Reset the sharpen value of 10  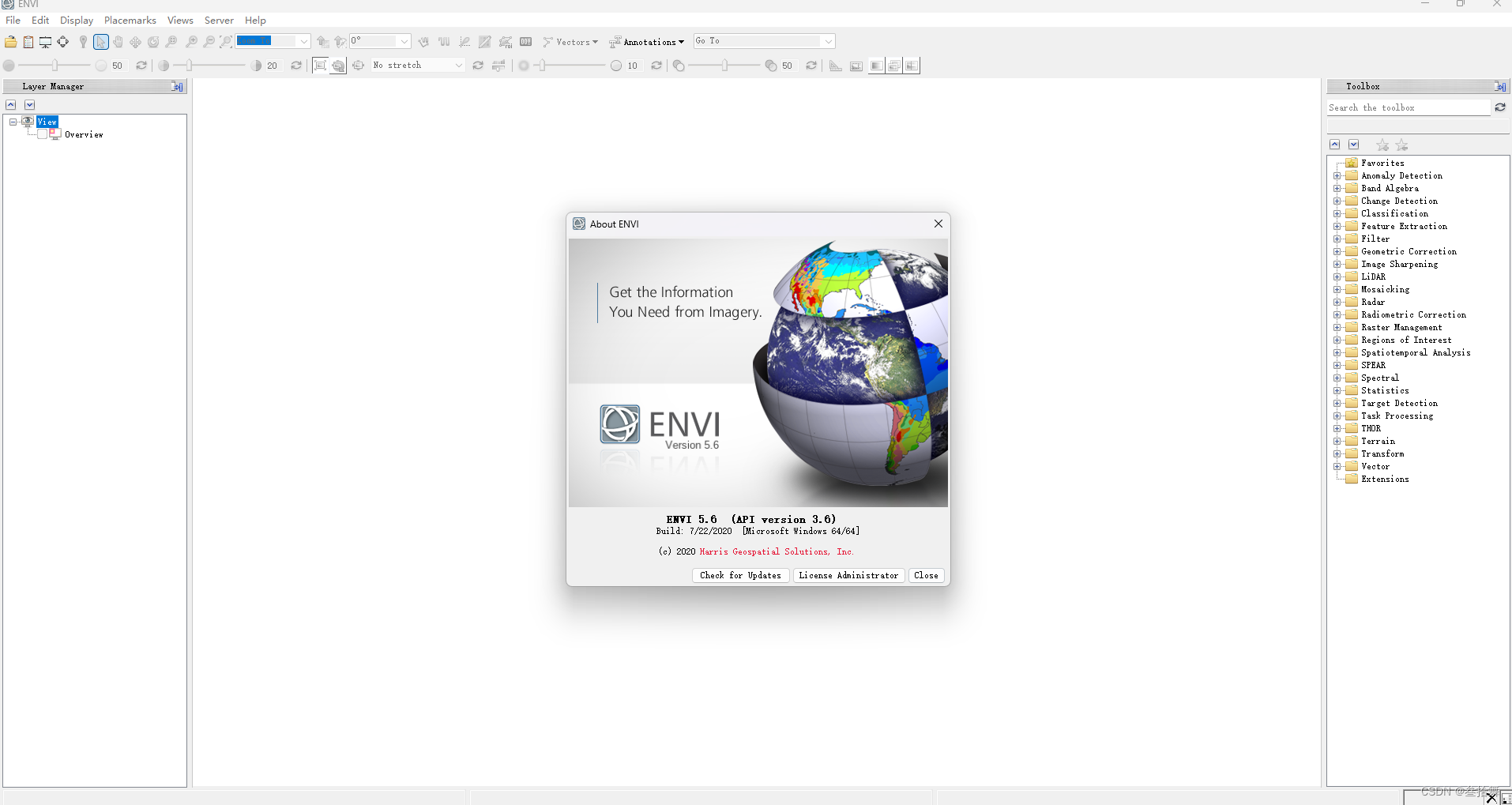pyautogui.click(x=656, y=66)
